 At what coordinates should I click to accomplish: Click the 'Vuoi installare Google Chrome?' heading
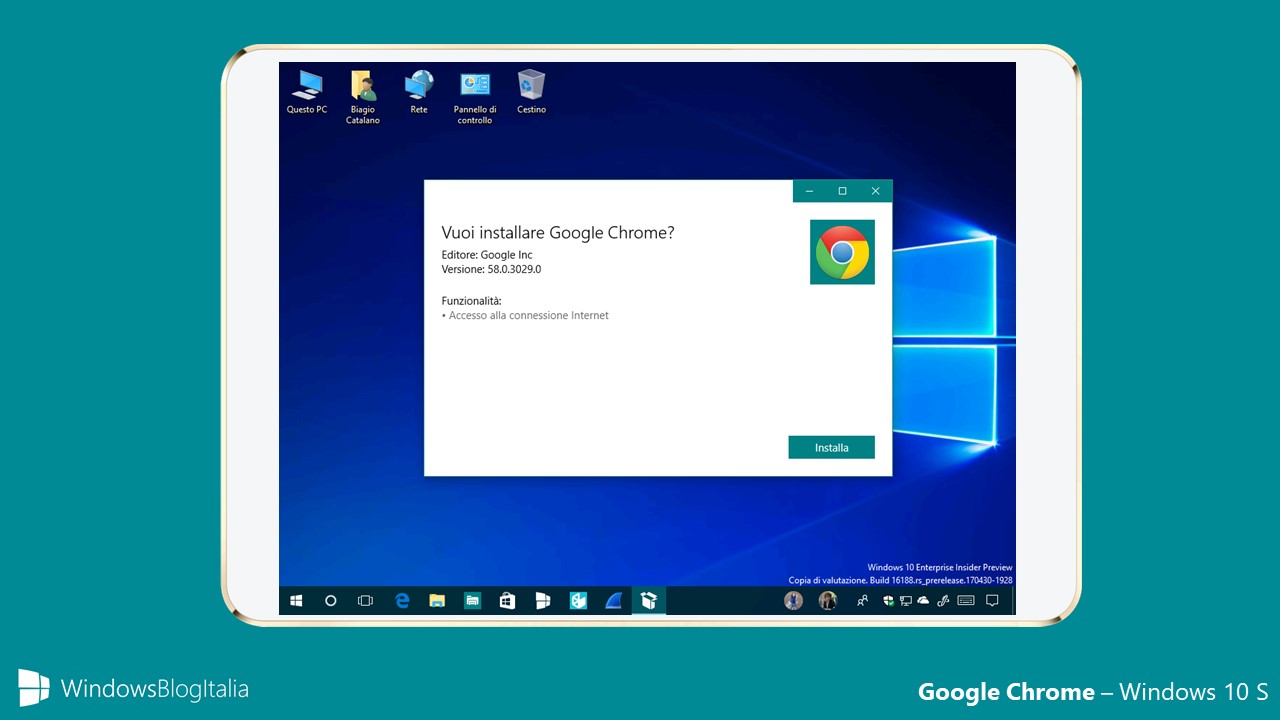tap(558, 233)
